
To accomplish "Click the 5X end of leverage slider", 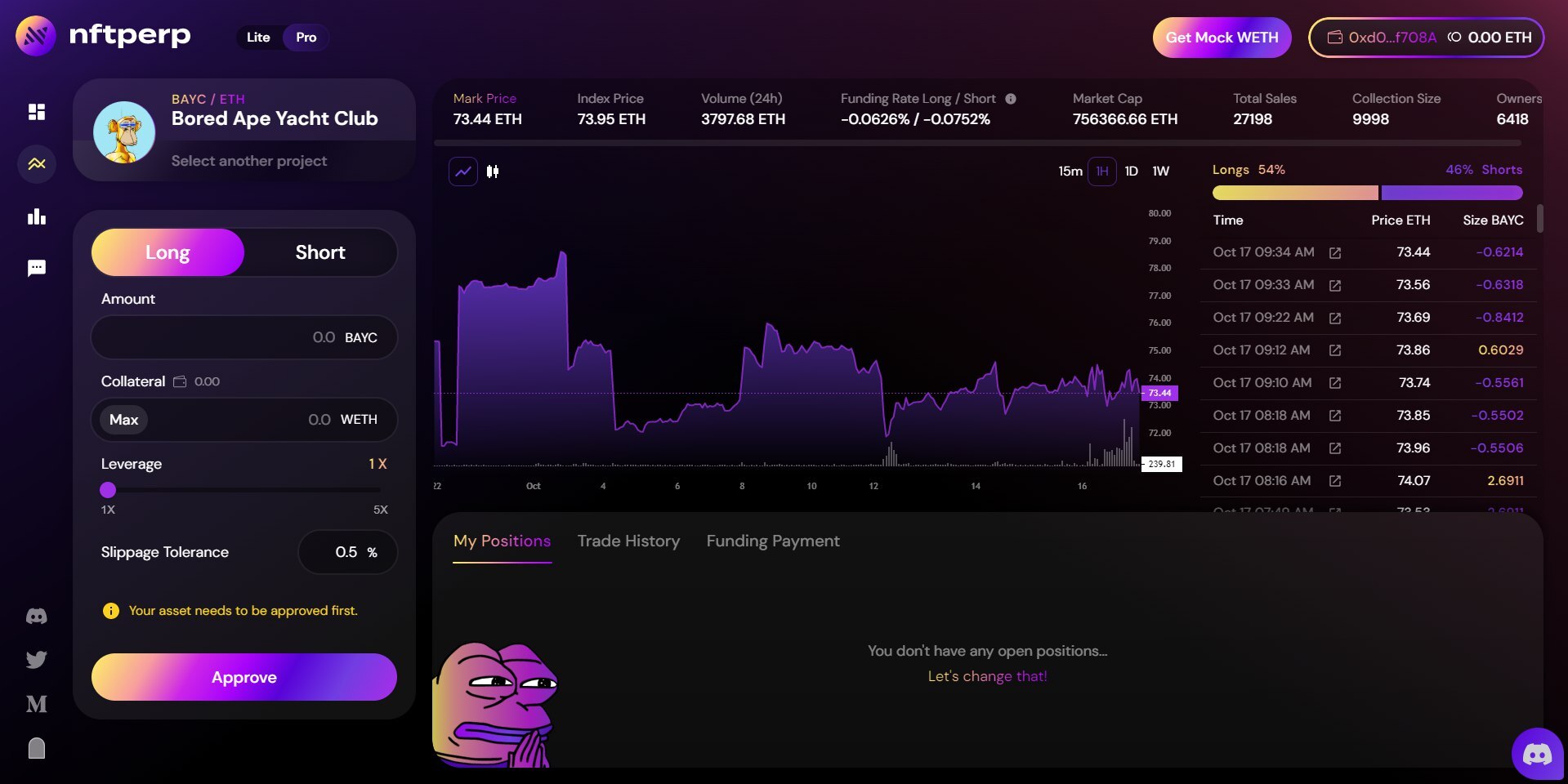I will tap(380, 509).
